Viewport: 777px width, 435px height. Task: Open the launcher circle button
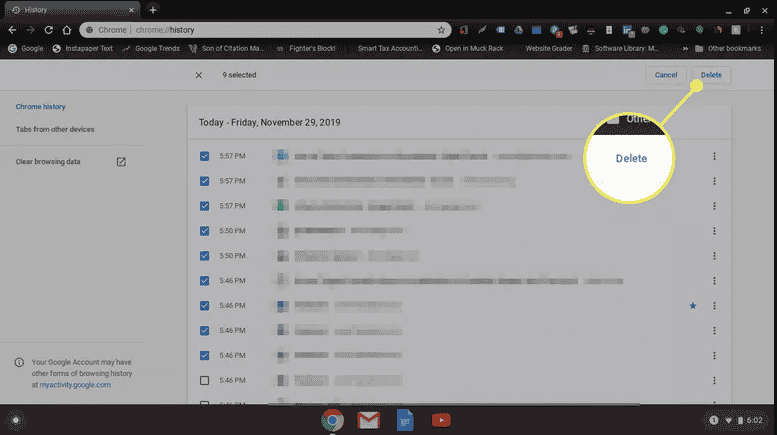(16, 420)
